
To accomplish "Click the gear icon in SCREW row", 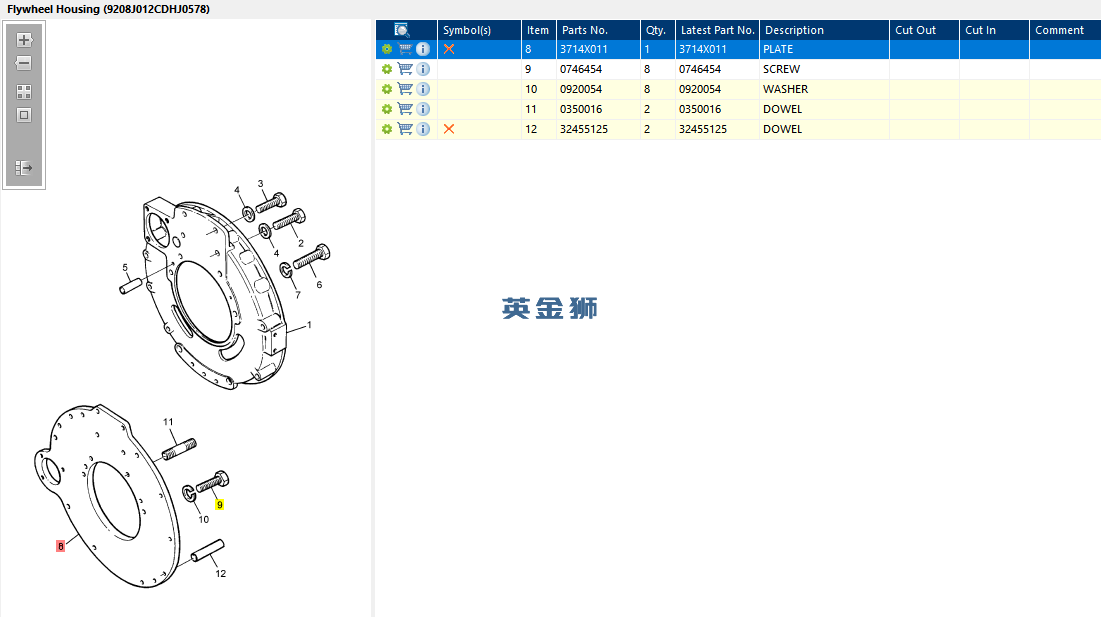I will pyautogui.click(x=387, y=69).
